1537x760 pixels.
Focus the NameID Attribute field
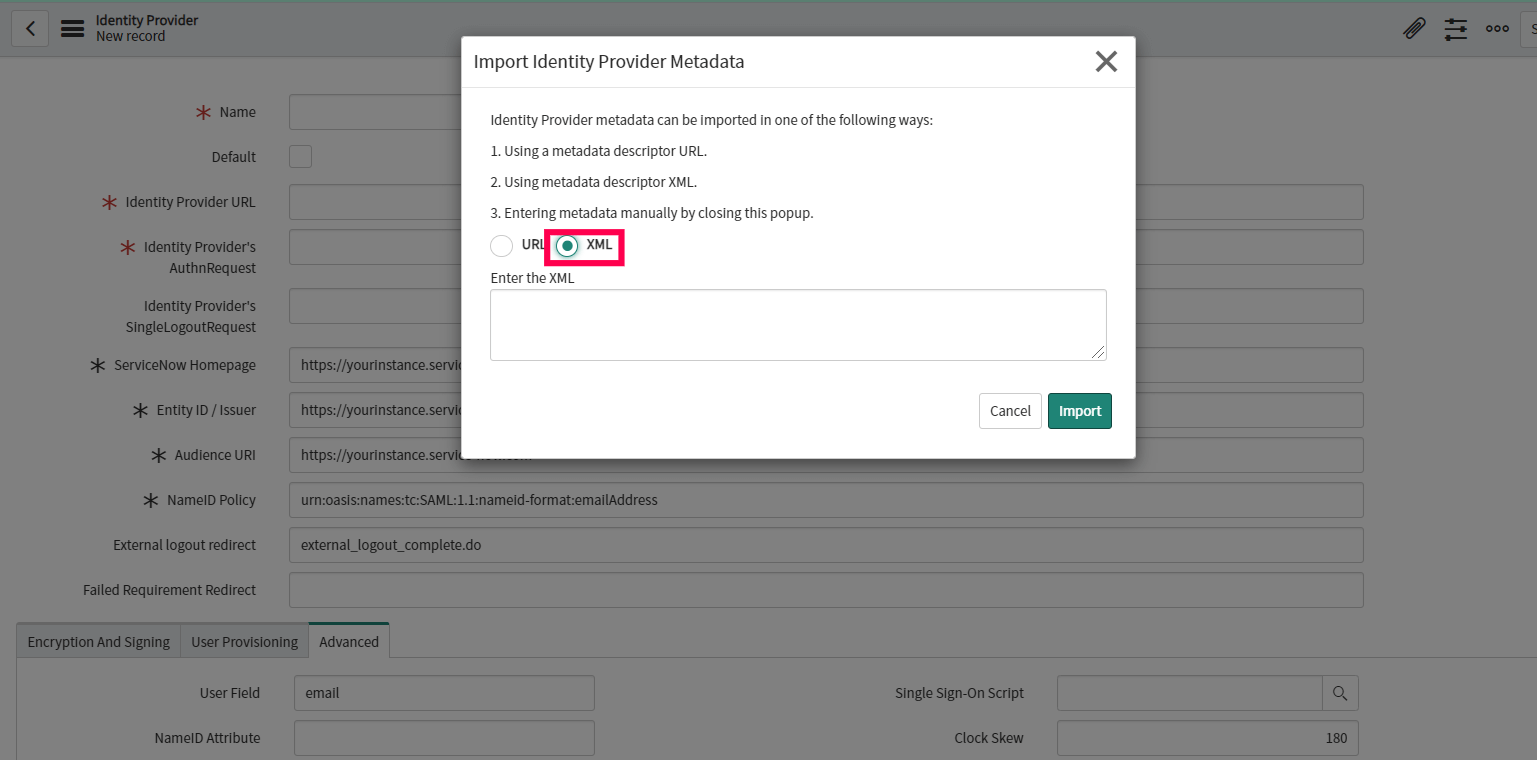[444, 738]
